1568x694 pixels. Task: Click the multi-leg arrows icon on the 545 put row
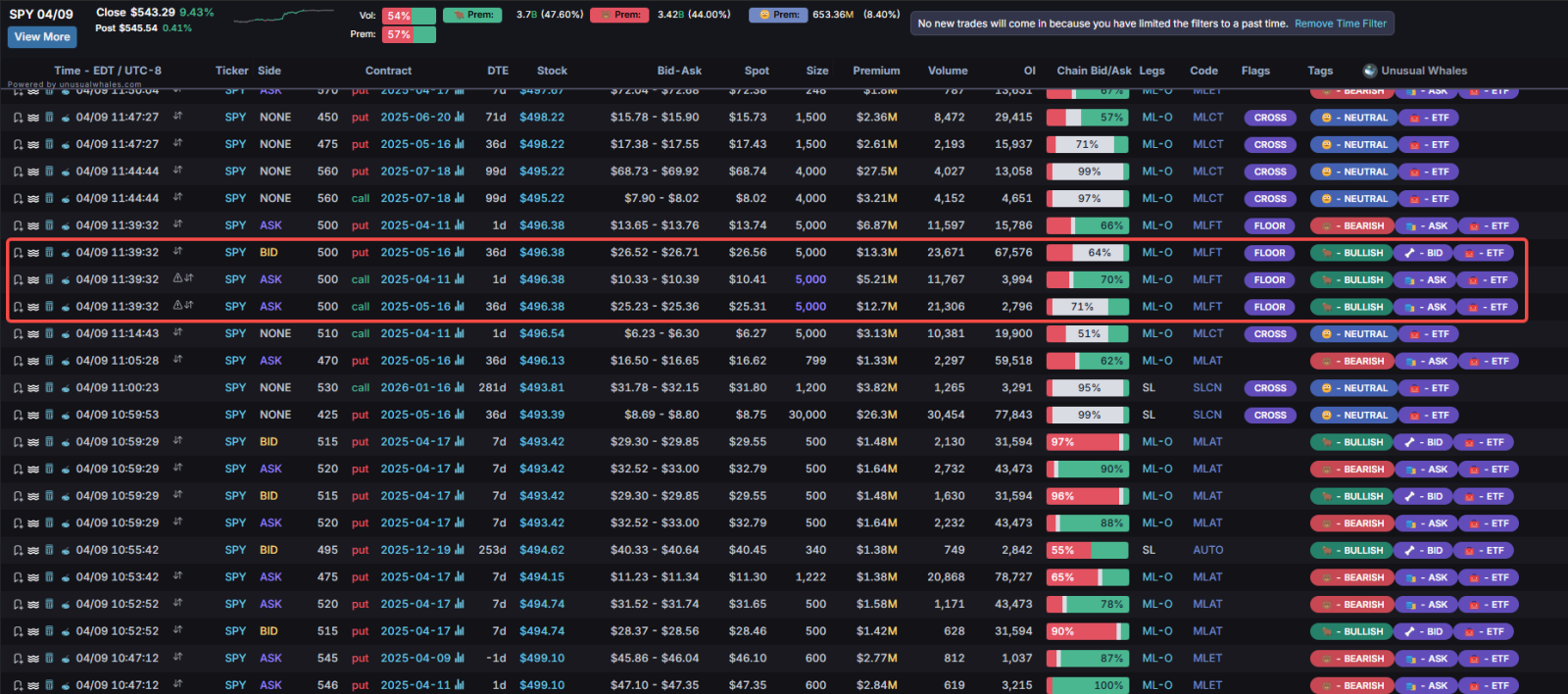click(177, 658)
